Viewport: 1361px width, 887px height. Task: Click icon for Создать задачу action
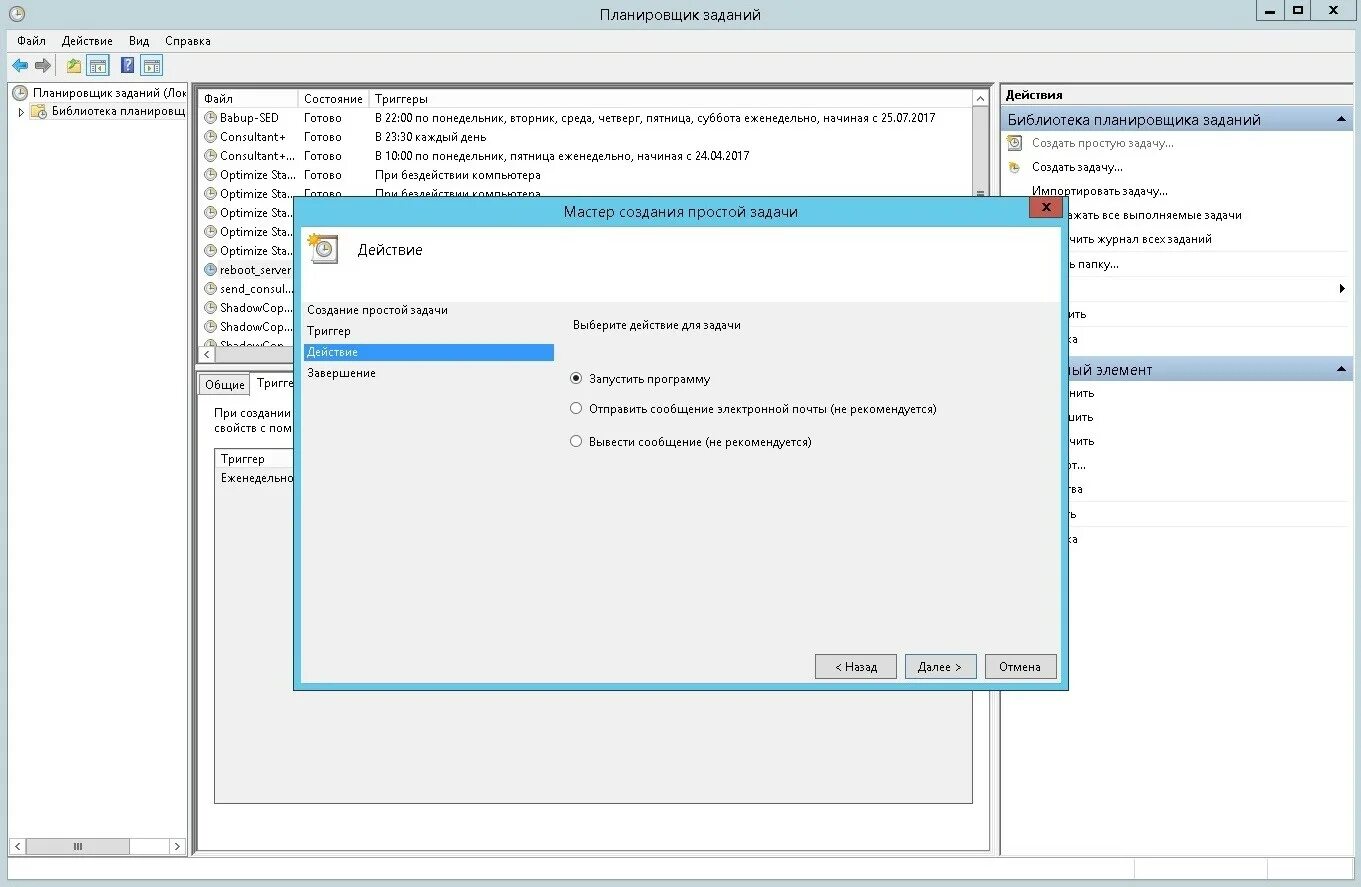pyautogui.click(x=1015, y=167)
